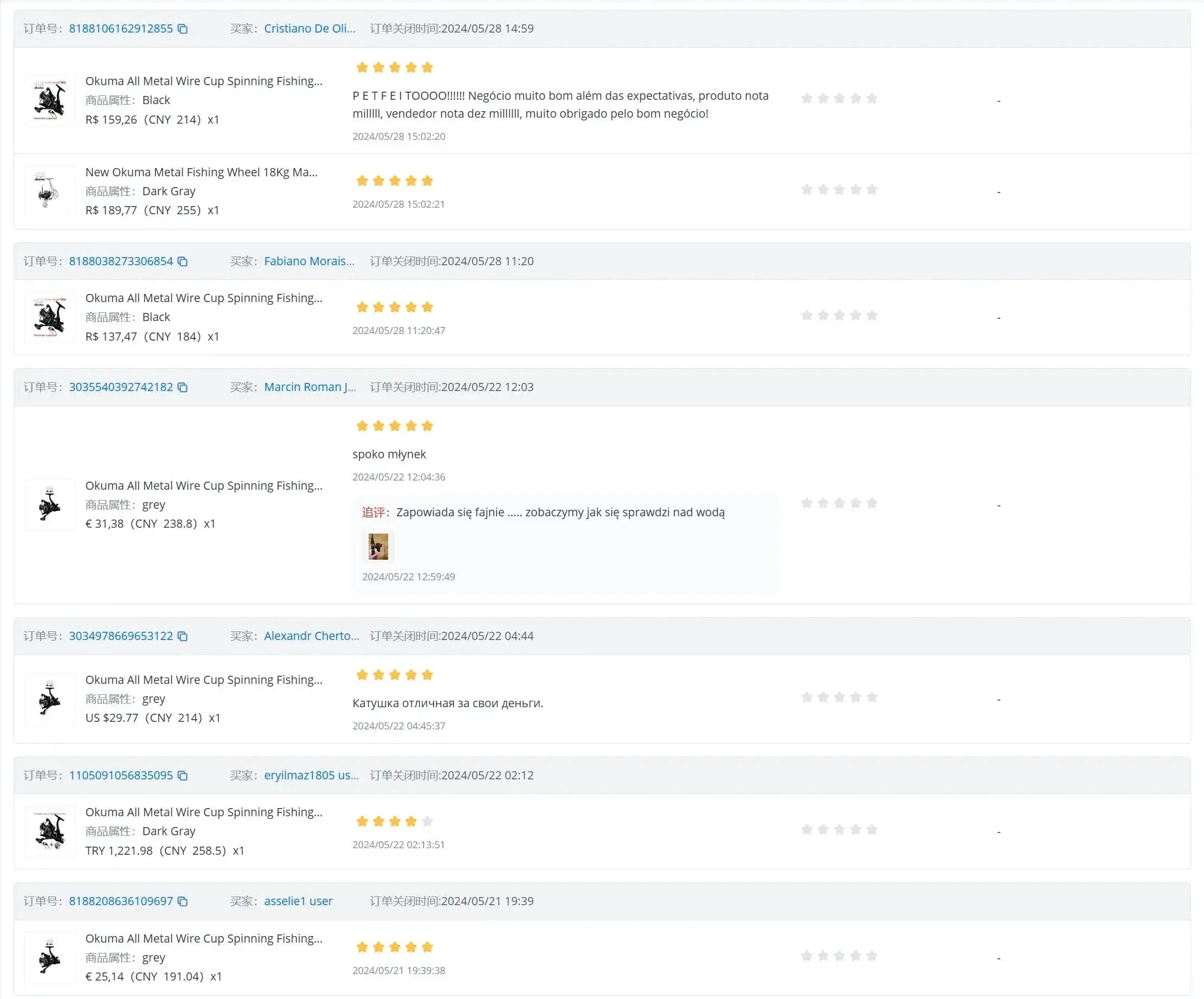Copy order number 3034978669653122
Screen dimensions: 1204x999
(x=182, y=636)
